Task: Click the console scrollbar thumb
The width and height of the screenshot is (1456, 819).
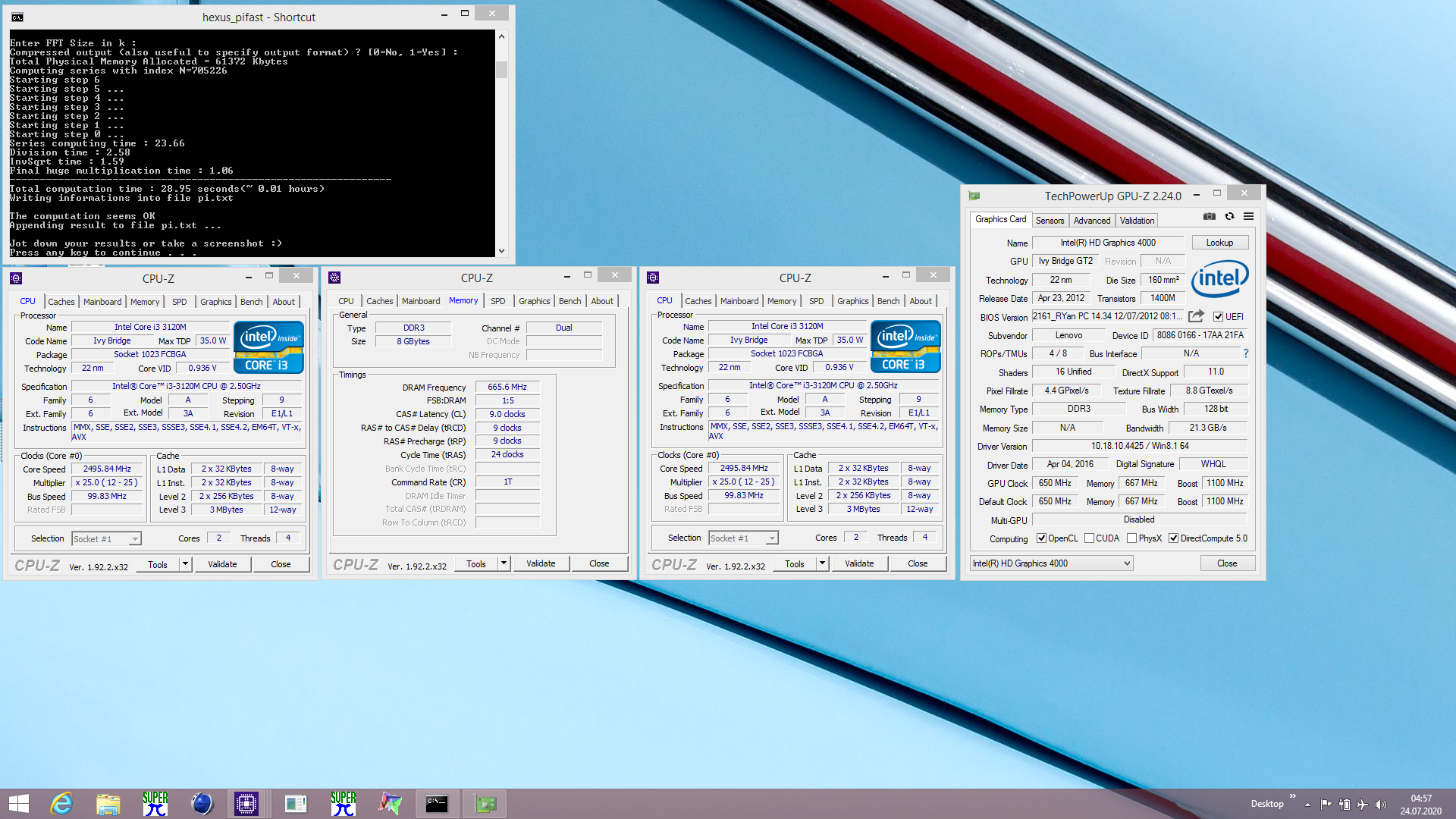Action: 501,69
